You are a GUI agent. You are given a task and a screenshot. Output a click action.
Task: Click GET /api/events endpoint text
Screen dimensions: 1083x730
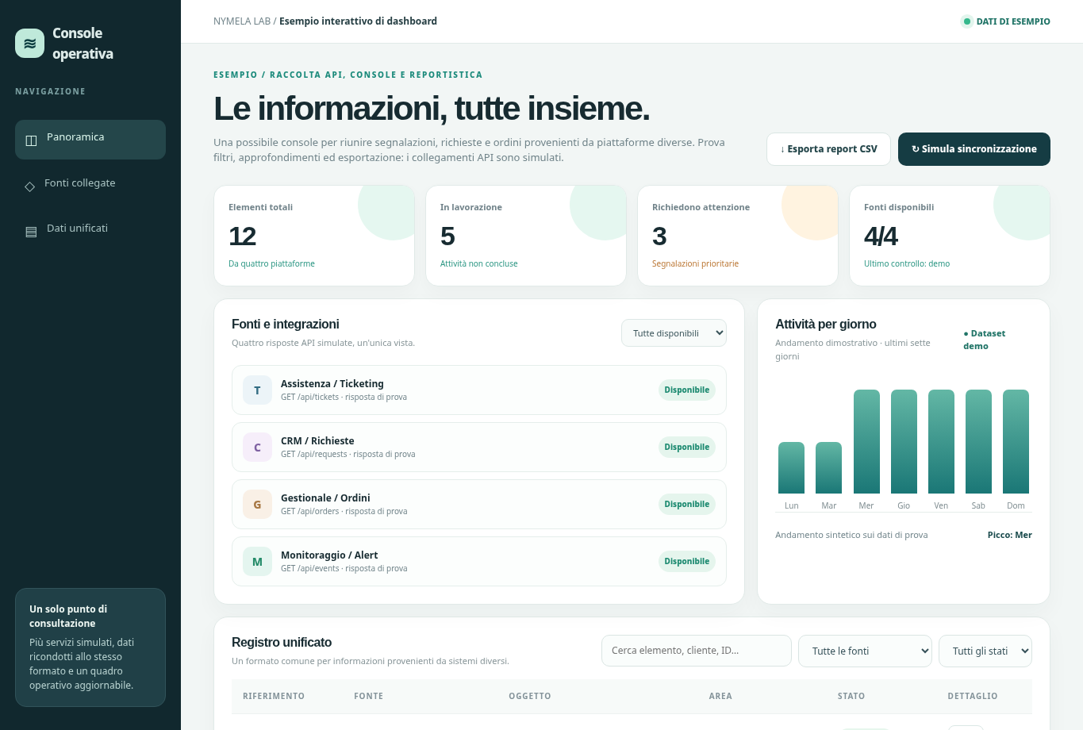click(344, 568)
